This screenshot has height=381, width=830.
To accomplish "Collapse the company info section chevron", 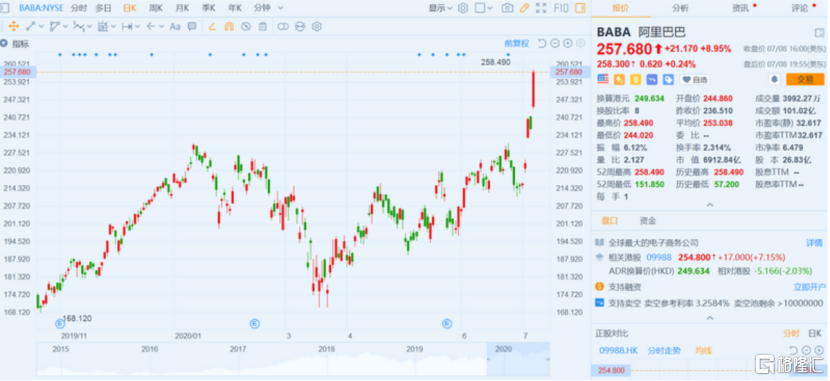I will [710, 318].
